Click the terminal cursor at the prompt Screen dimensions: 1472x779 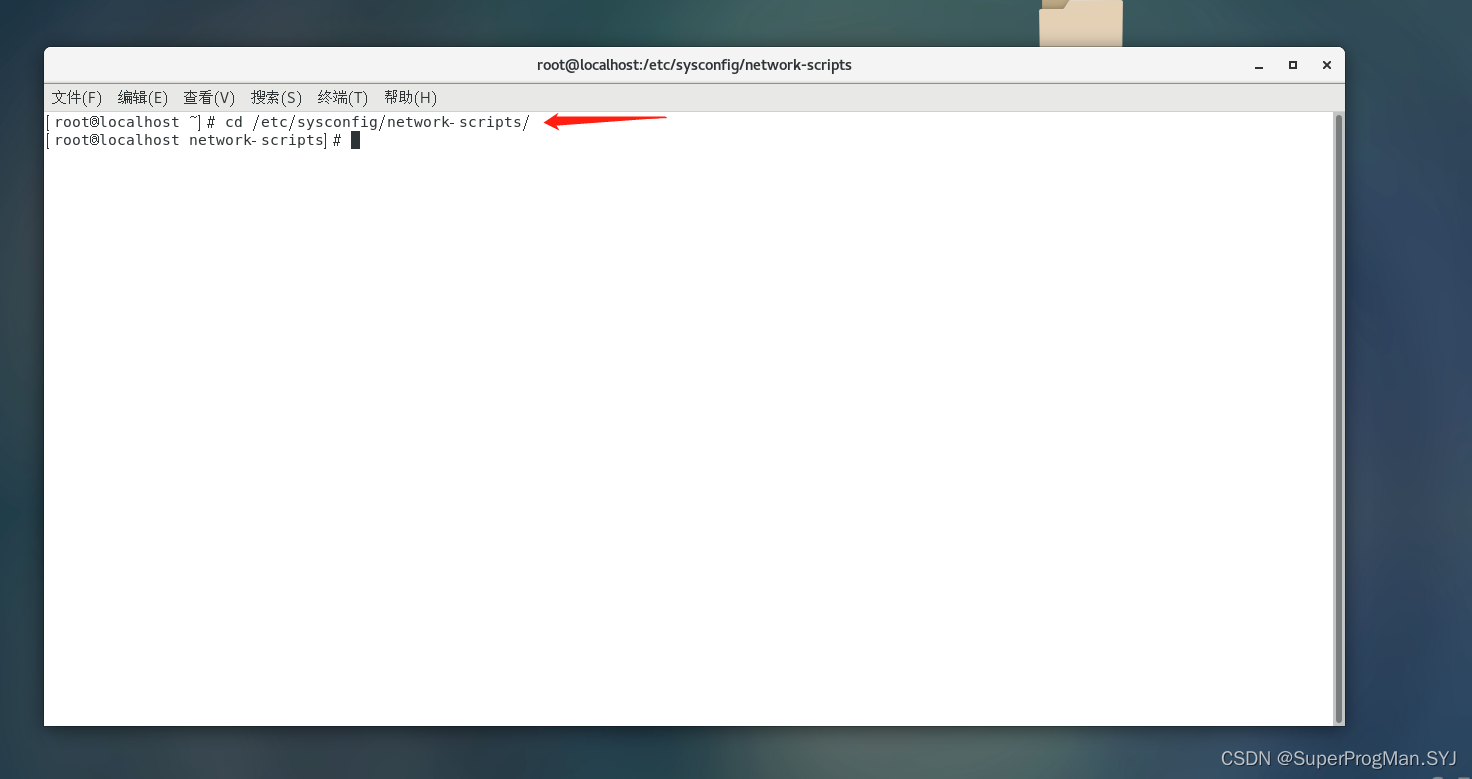(355, 140)
